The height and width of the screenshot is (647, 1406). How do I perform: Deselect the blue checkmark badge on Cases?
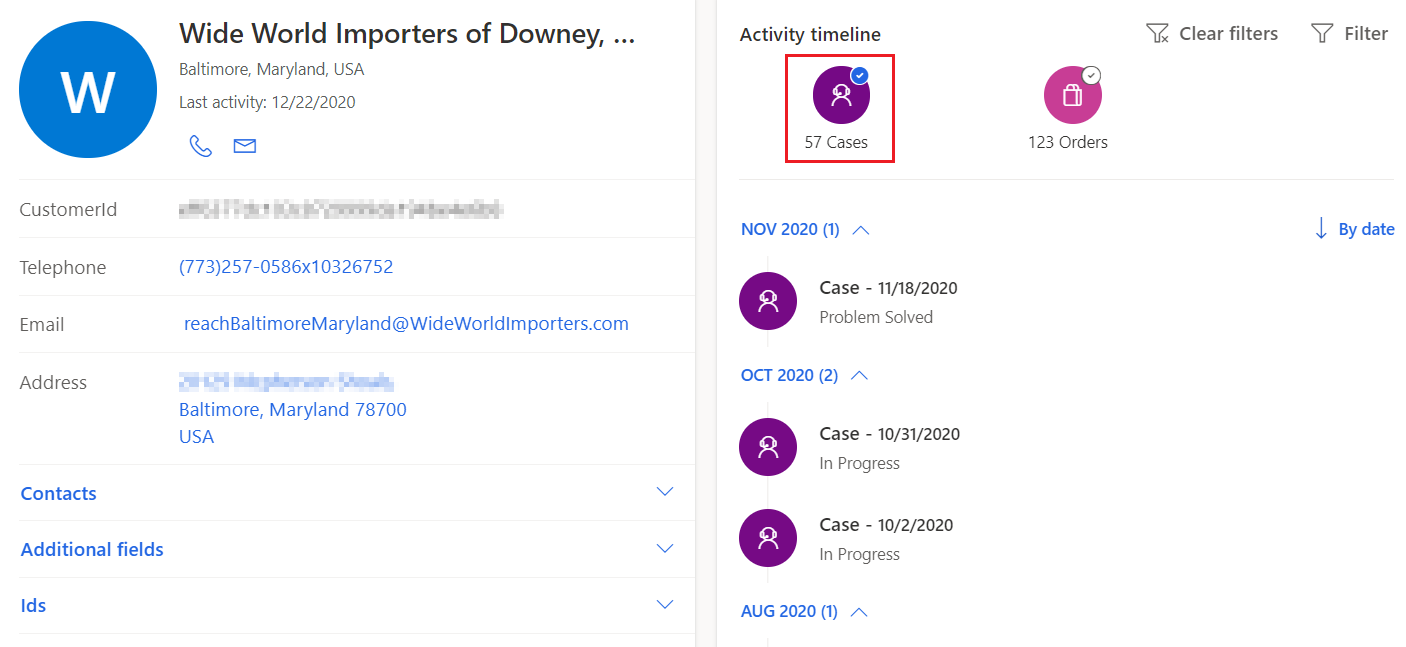pos(858,73)
